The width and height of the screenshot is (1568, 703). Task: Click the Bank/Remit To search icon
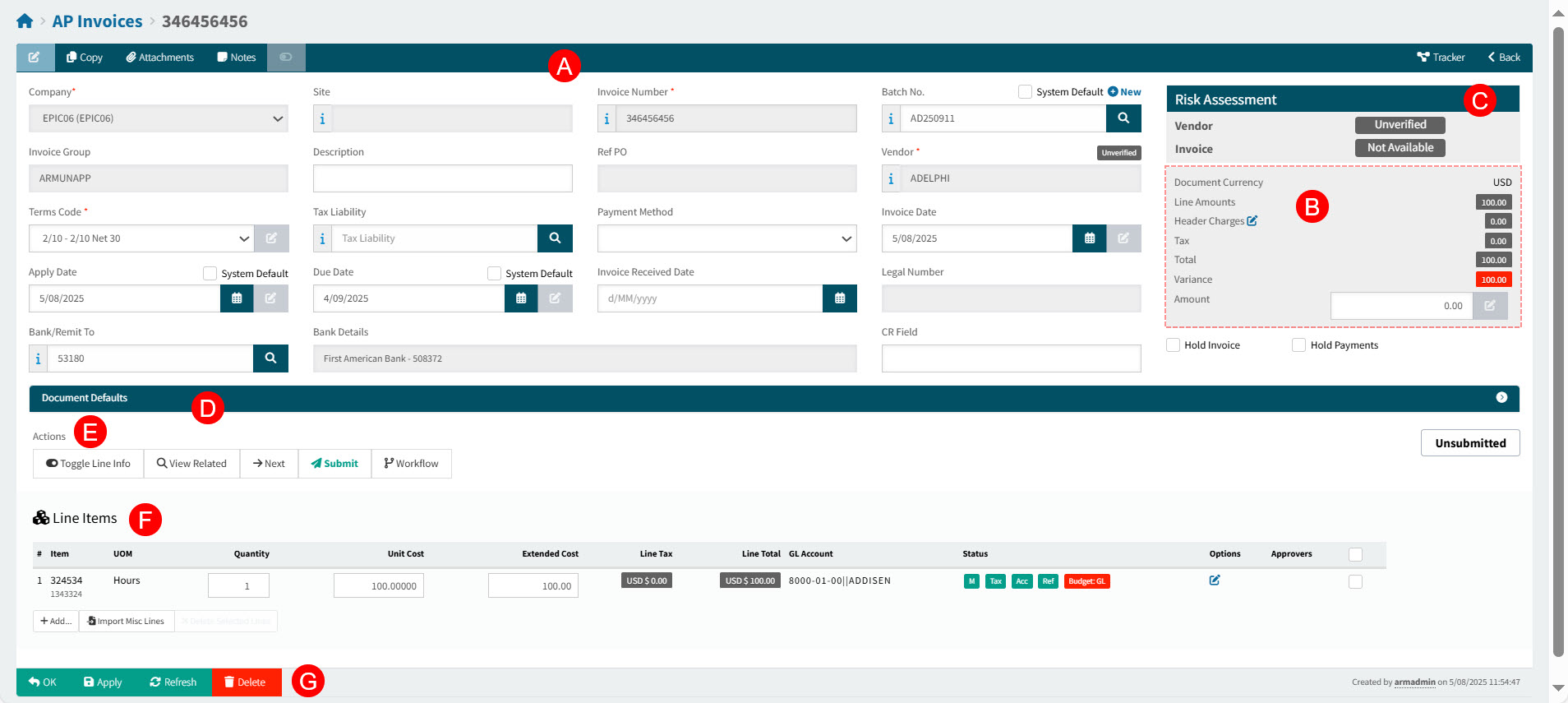click(x=270, y=358)
